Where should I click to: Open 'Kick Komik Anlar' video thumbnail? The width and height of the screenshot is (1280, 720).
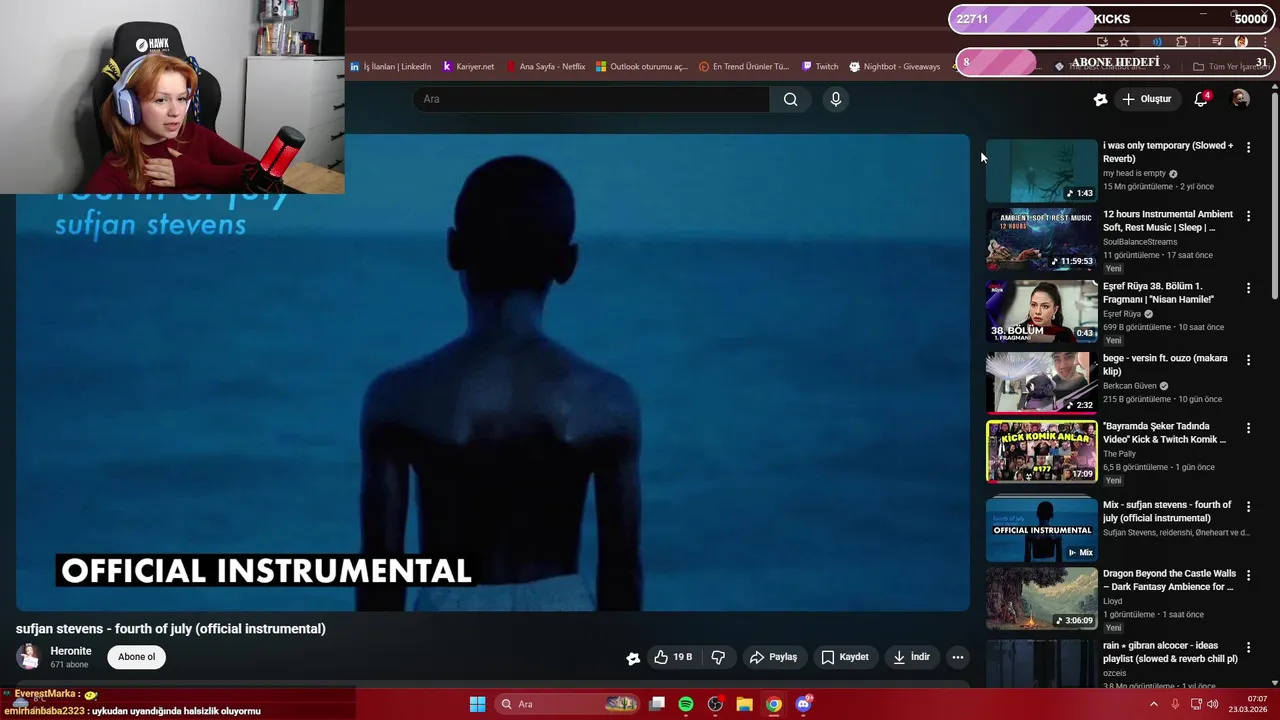[1041, 452]
